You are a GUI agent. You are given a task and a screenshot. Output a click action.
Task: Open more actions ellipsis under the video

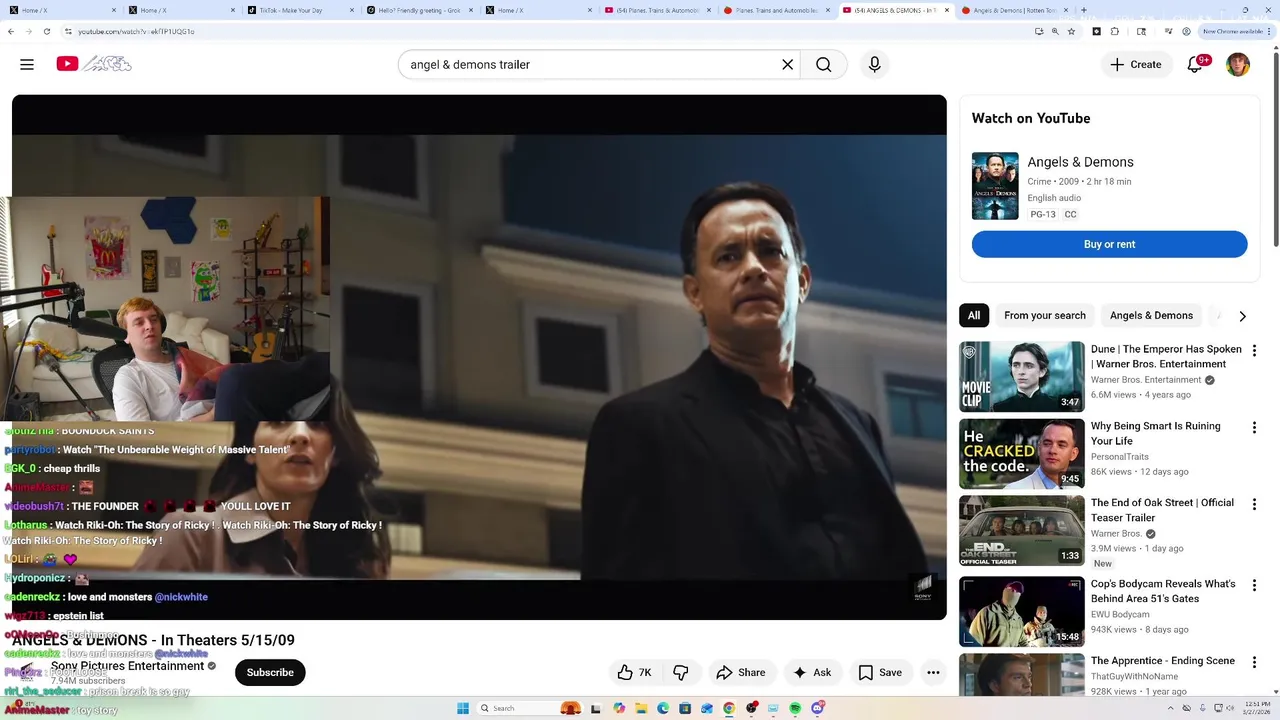[933, 672]
